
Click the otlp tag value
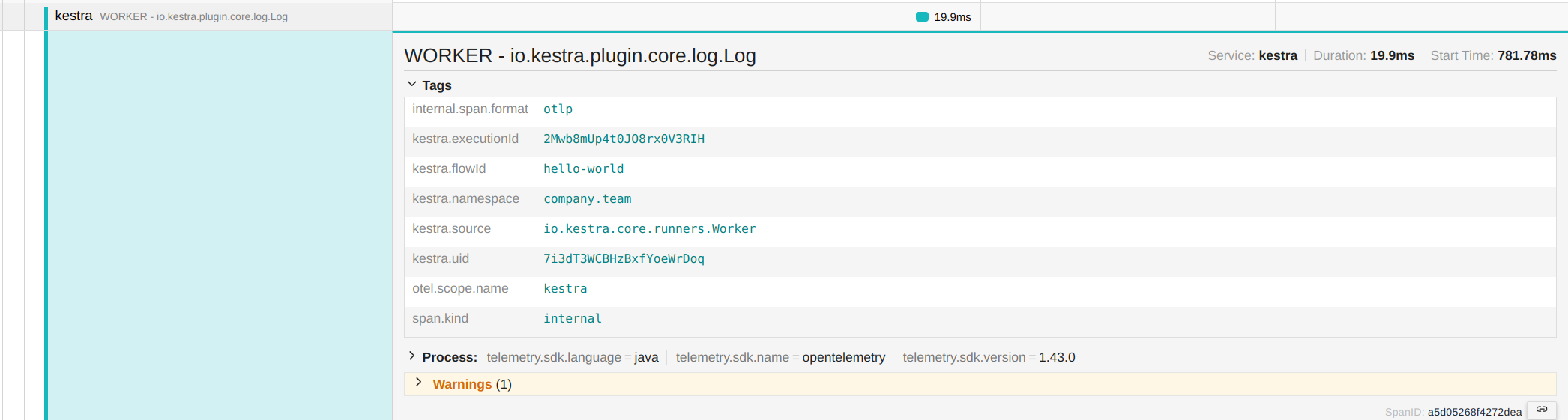558,109
